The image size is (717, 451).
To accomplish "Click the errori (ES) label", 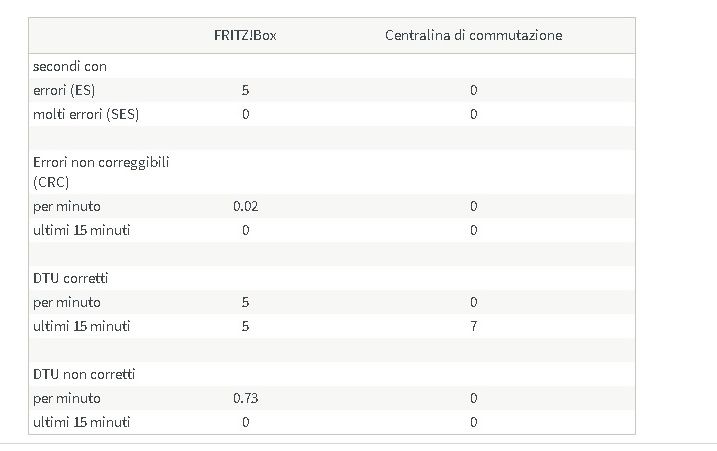I will [64, 90].
